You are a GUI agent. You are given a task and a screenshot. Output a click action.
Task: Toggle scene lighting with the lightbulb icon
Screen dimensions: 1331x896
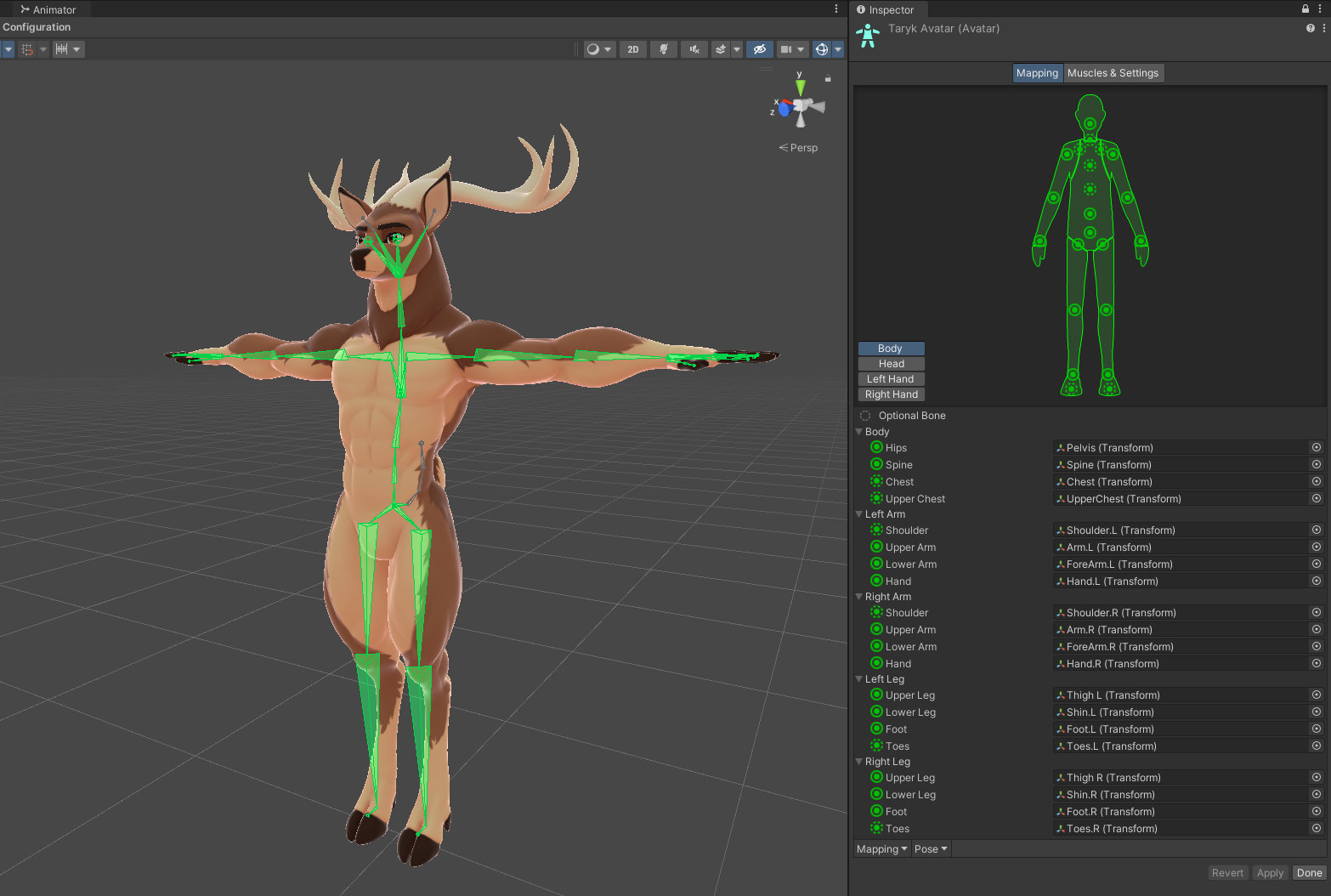(664, 49)
